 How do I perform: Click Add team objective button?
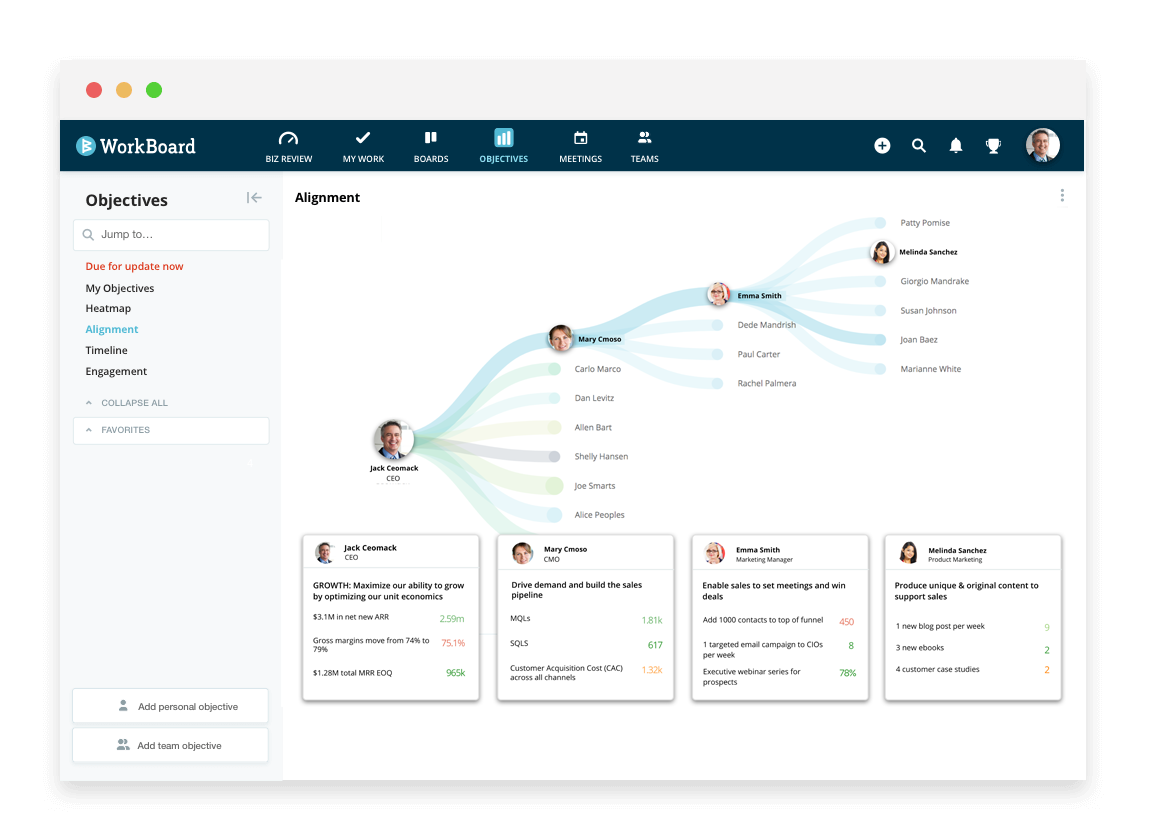(171, 745)
